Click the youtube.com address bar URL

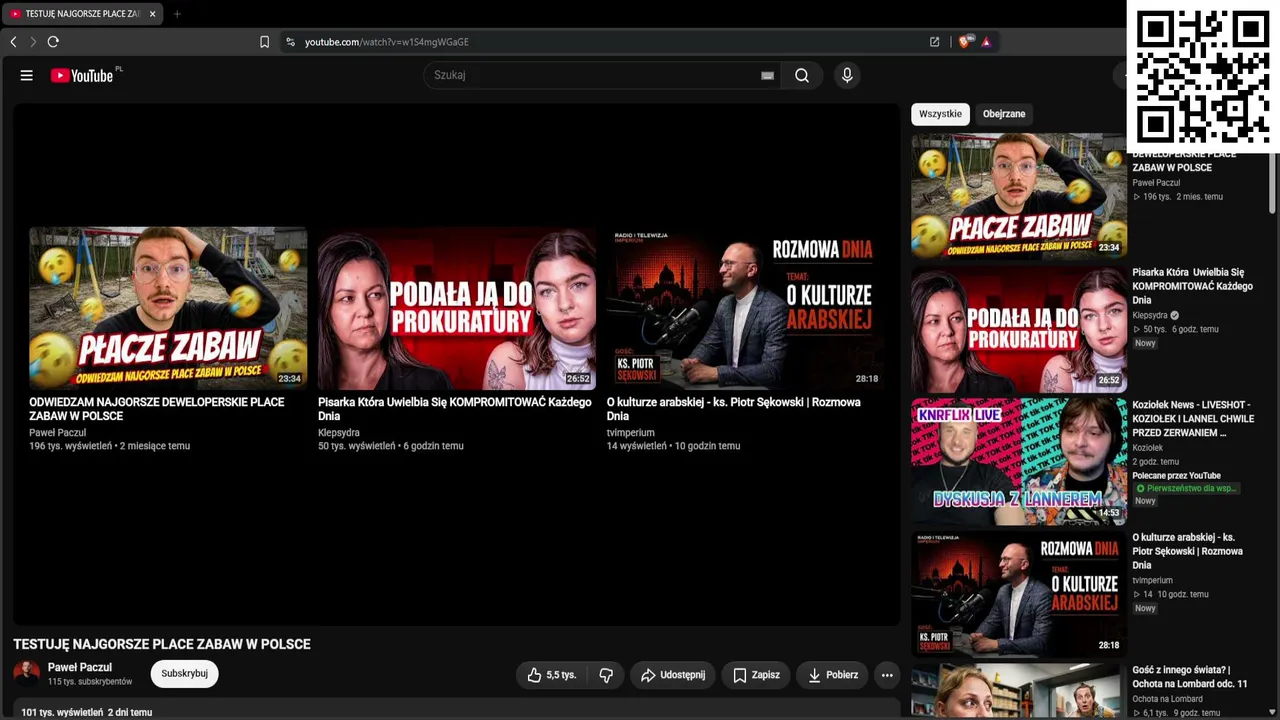pos(386,42)
